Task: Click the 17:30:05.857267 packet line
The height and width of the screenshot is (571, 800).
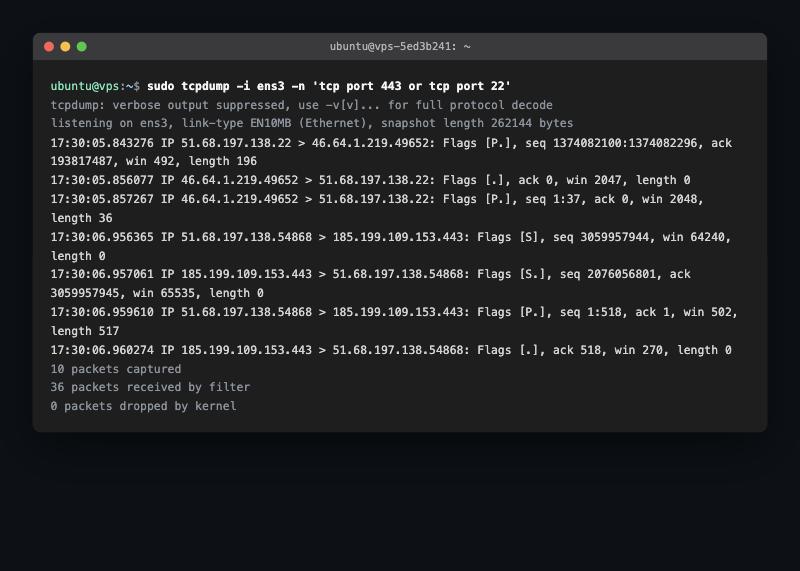Action: click(x=377, y=199)
